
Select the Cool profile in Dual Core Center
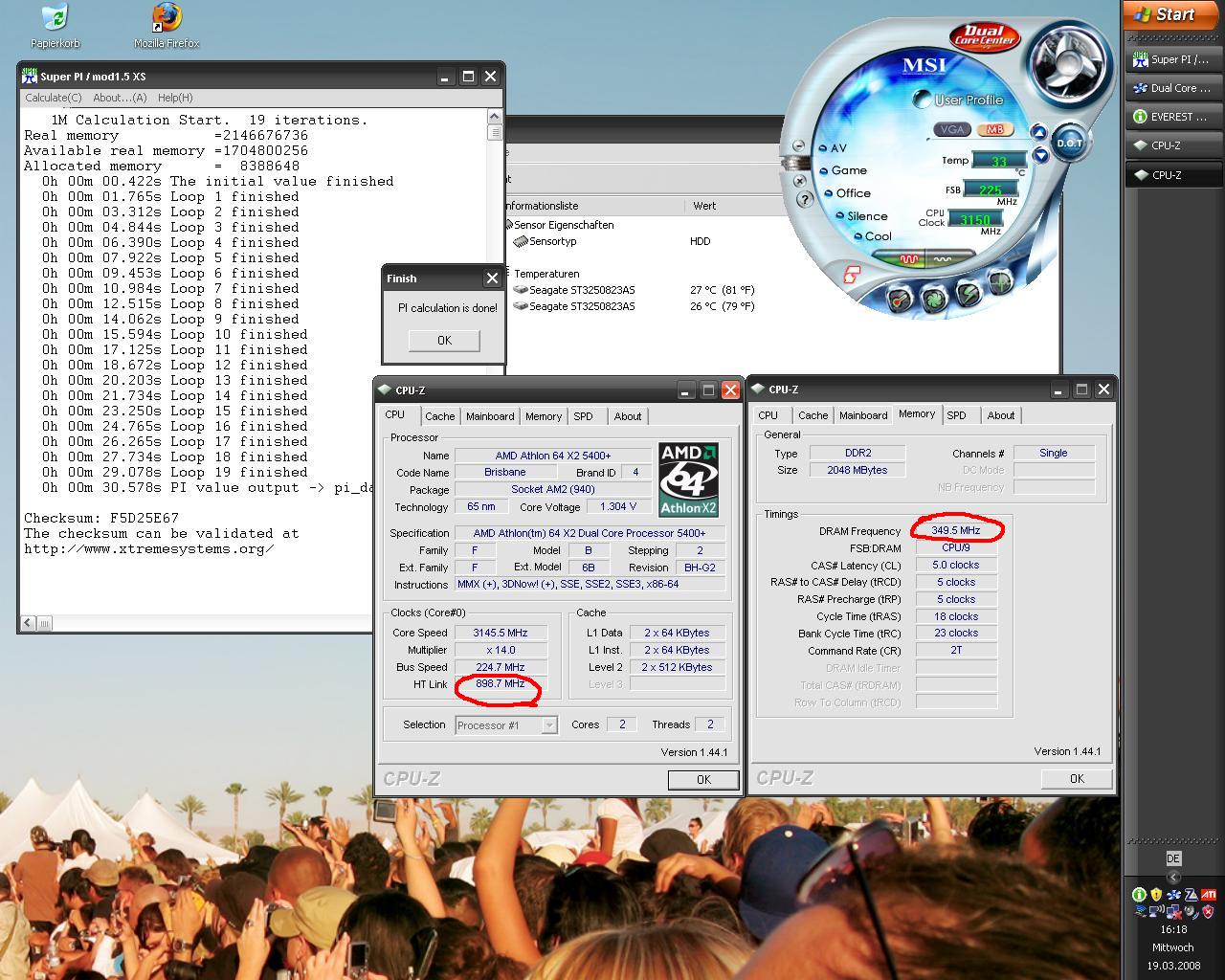coord(872,236)
